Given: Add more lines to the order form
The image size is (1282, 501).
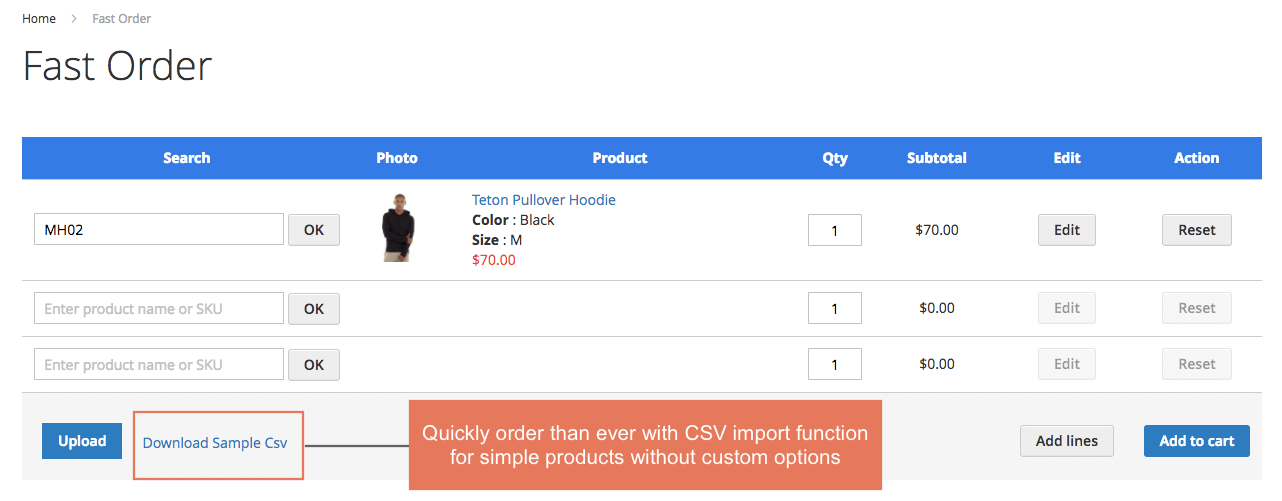Looking at the screenshot, I should 1067,441.
